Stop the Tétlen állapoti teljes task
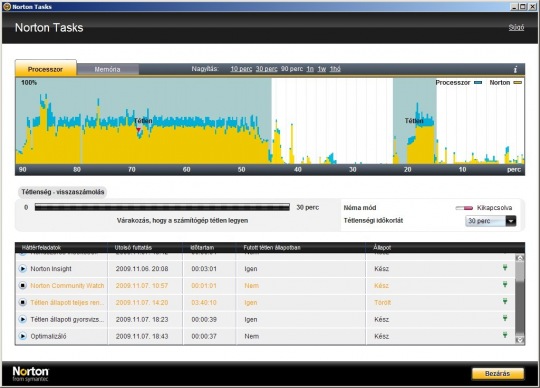Screen dimensions: 540x388 click(23, 302)
